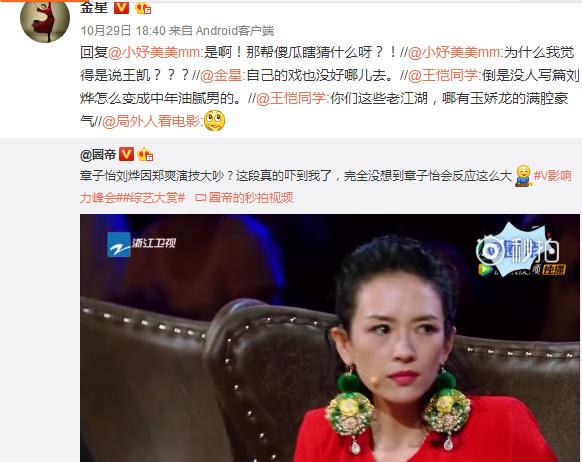Open the 圈帝的秒拍视频 link

[244, 197]
